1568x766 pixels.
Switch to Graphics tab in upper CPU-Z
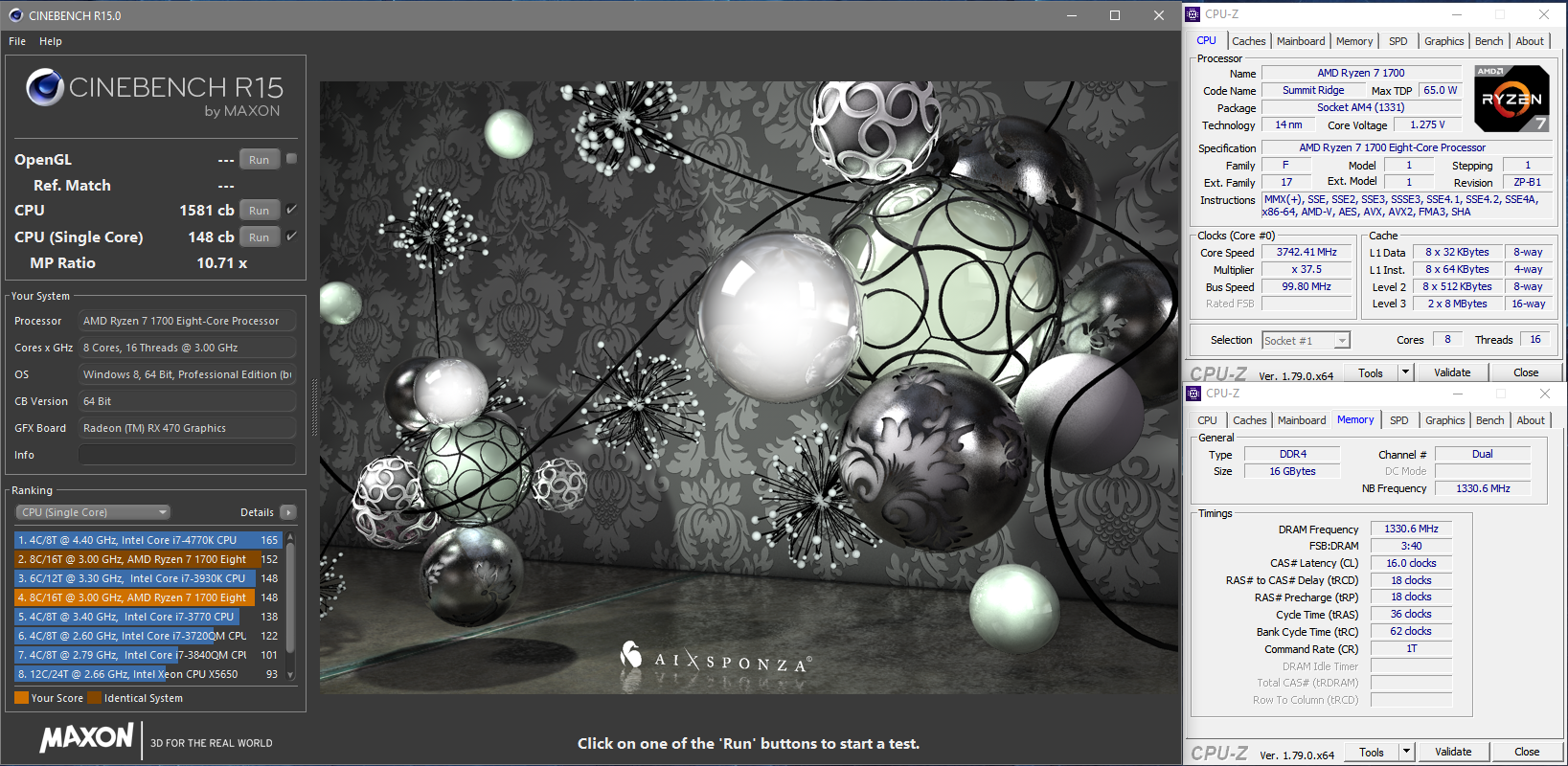click(x=1443, y=41)
